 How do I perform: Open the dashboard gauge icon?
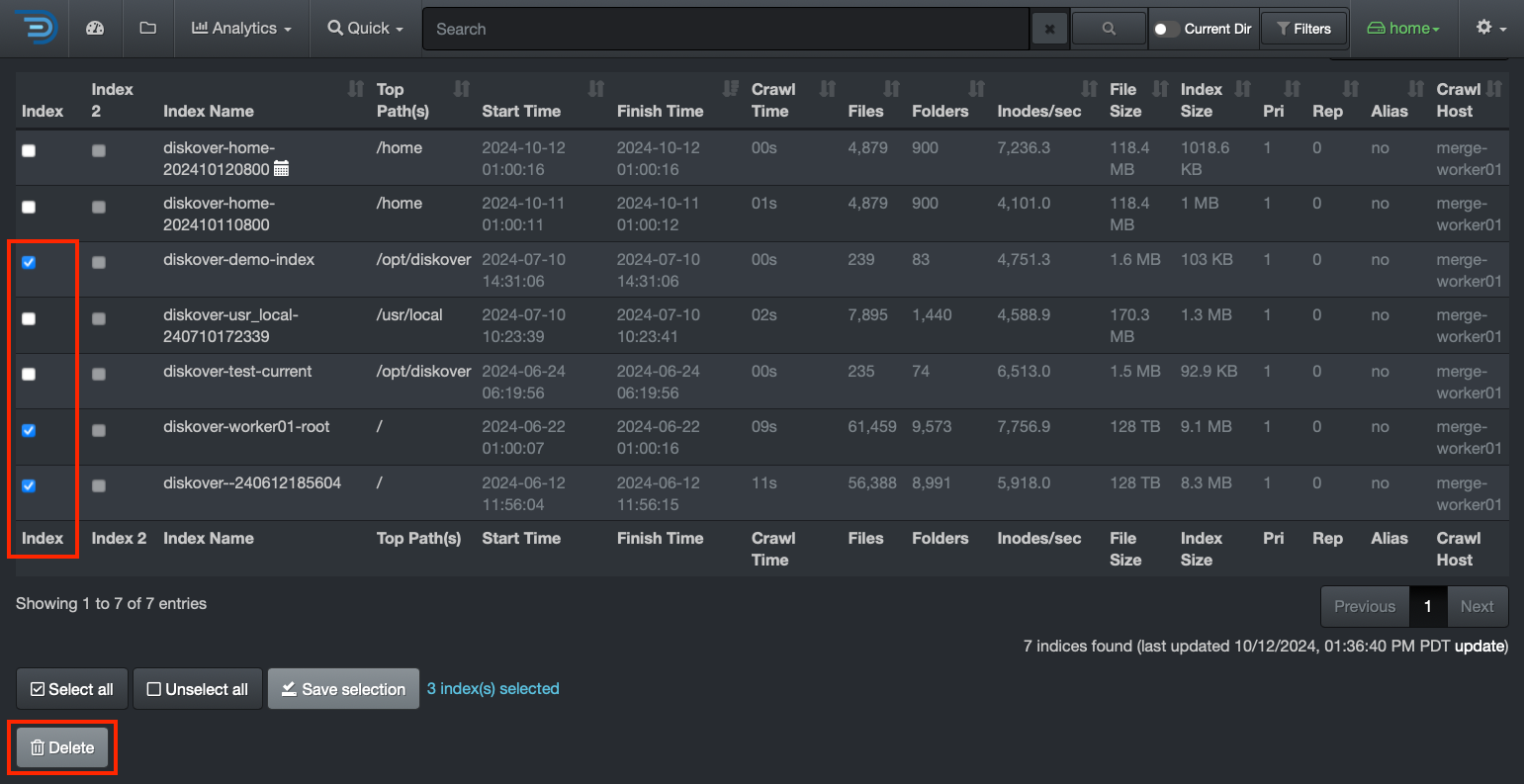tap(95, 29)
